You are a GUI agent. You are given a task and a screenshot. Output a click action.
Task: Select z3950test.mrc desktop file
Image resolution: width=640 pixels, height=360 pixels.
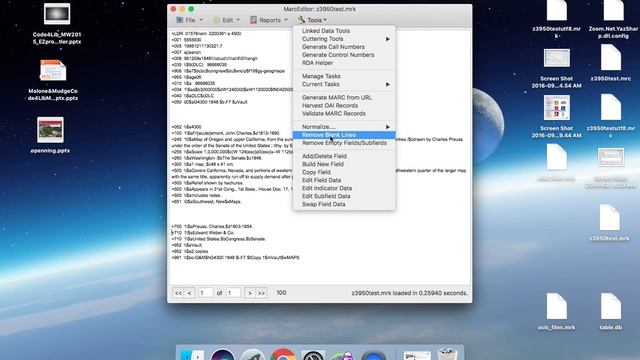[x=611, y=63]
